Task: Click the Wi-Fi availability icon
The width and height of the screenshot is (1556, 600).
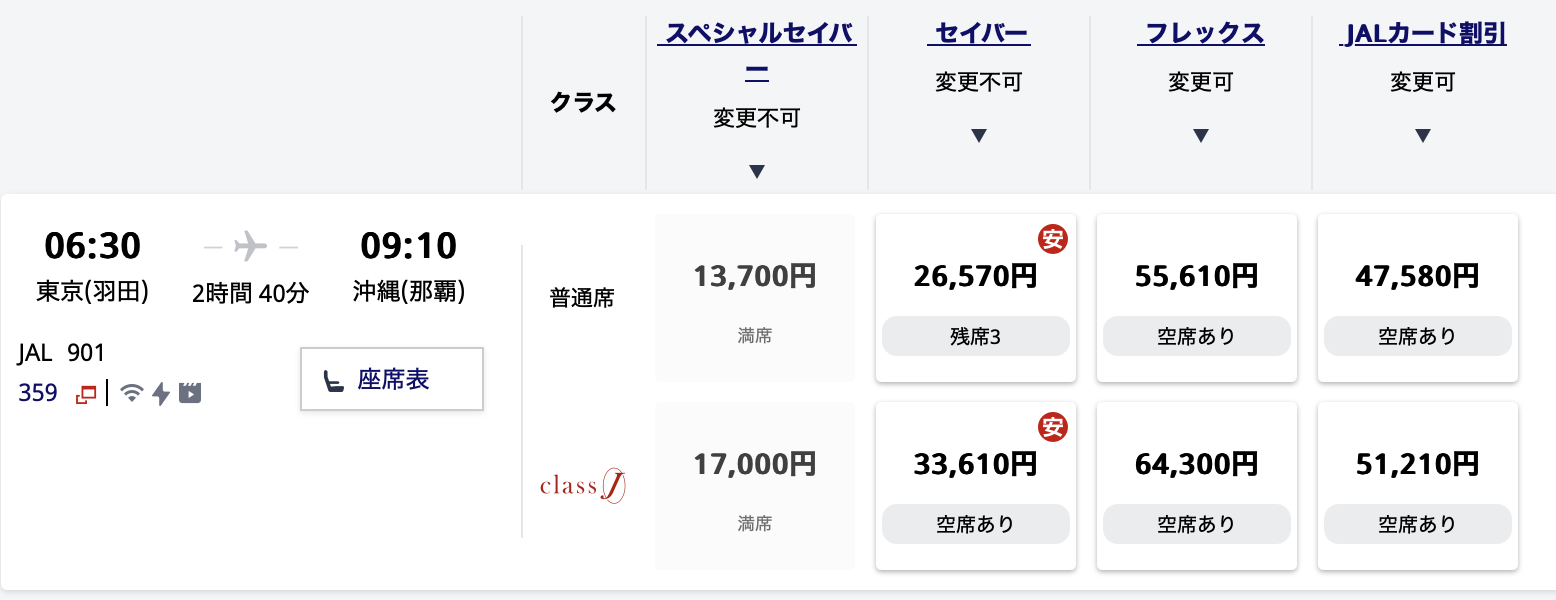Action: (x=131, y=393)
